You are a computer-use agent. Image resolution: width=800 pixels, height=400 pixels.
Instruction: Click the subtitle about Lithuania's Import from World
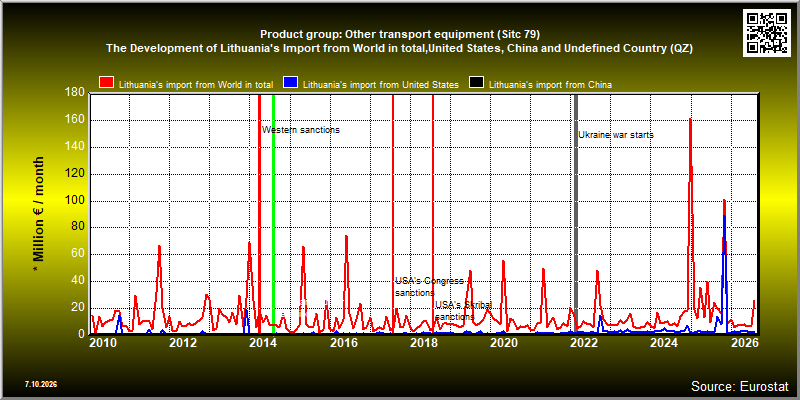click(x=399, y=48)
